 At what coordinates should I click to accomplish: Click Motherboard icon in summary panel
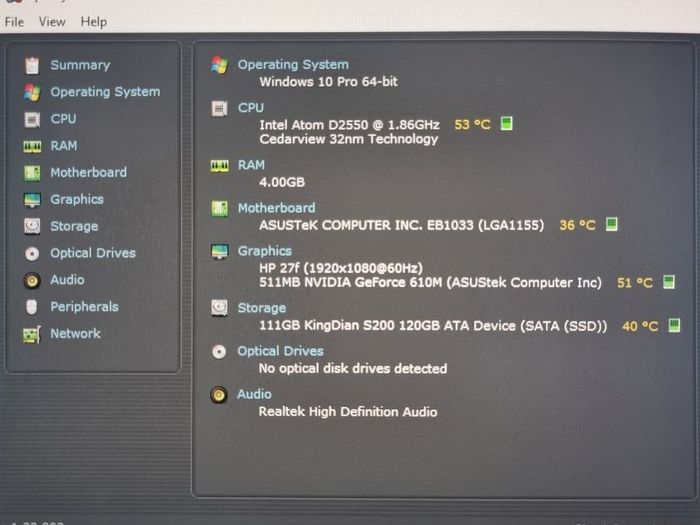pos(220,208)
